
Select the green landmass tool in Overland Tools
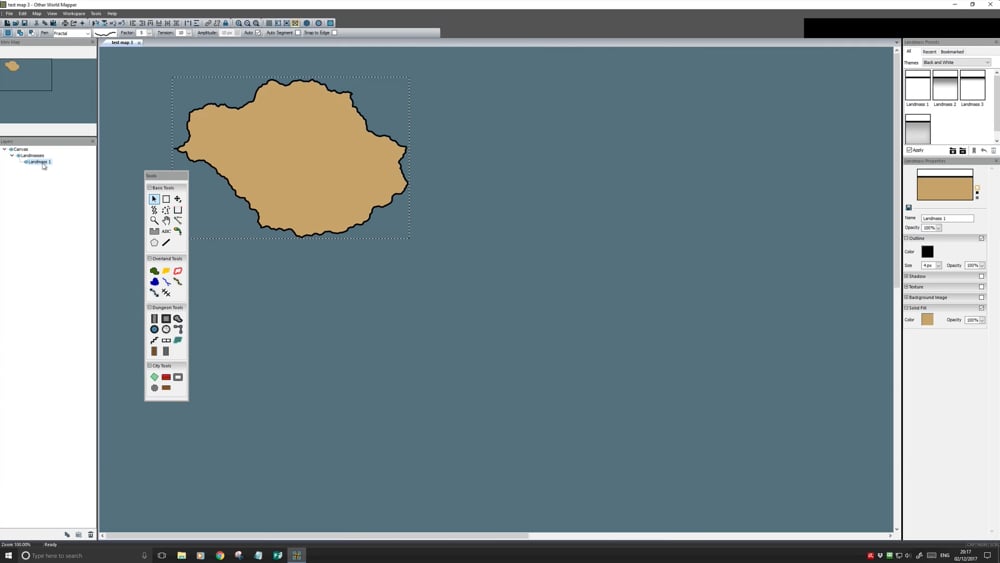pos(154,270)
